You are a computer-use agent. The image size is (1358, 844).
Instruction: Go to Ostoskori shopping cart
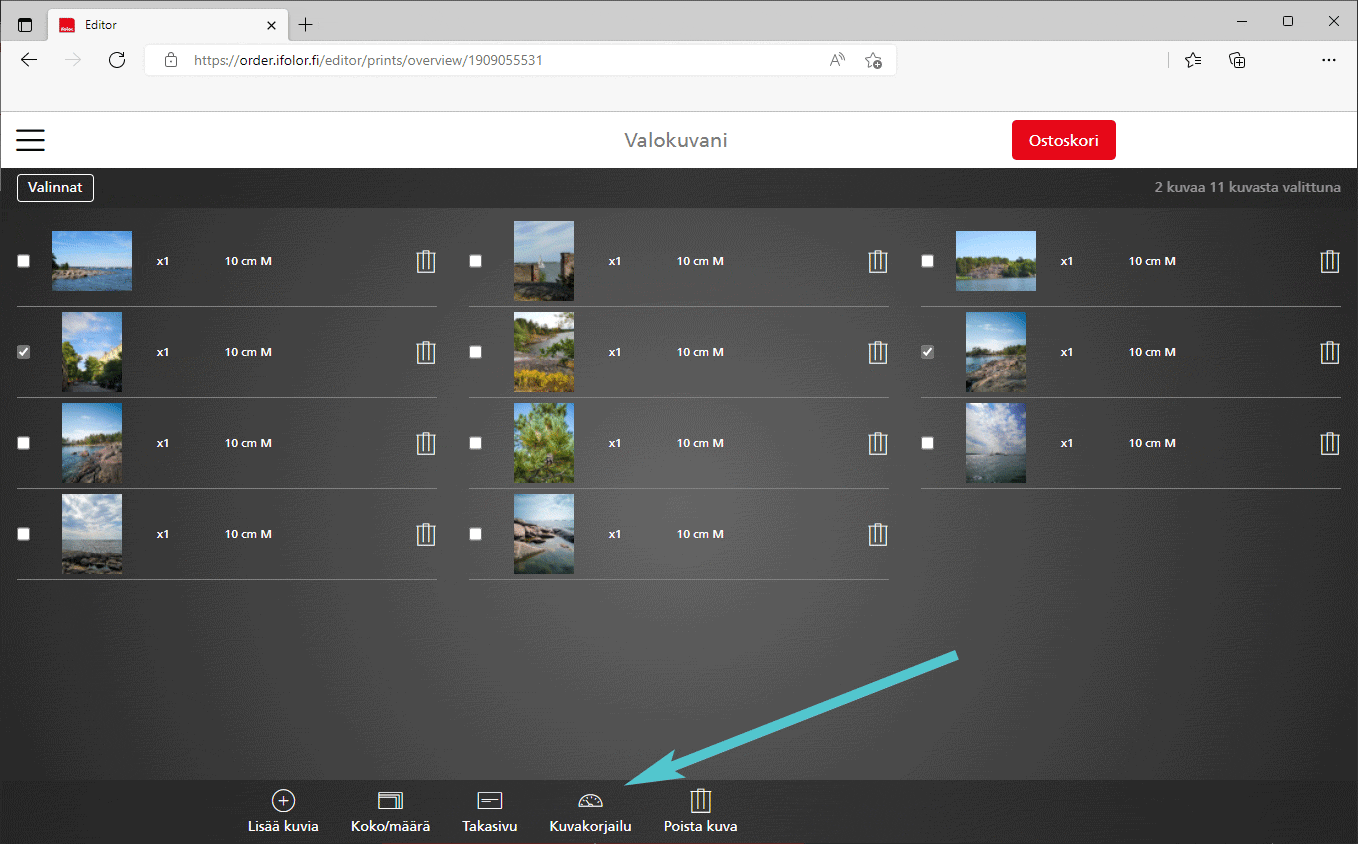click(1063, 141)
